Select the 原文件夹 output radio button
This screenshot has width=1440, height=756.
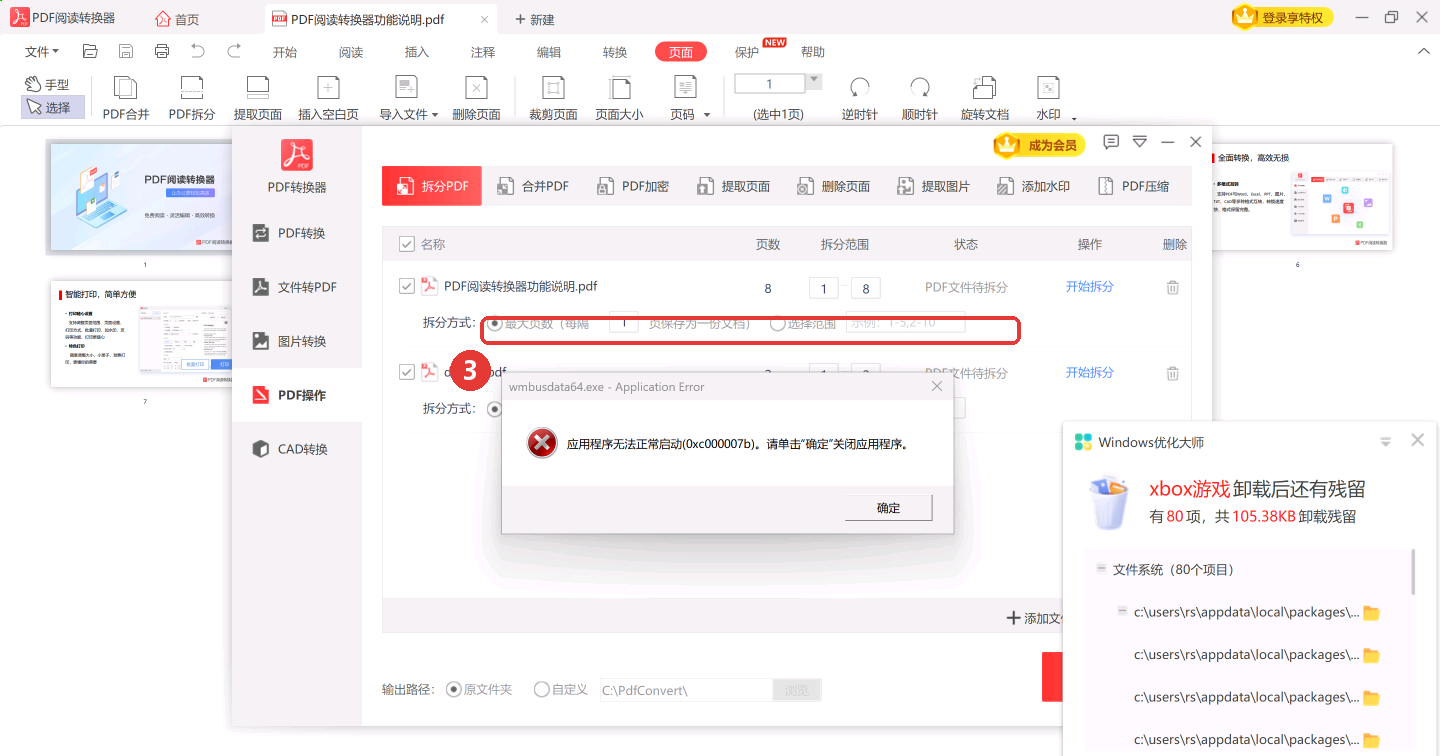(x=454, y=689)
